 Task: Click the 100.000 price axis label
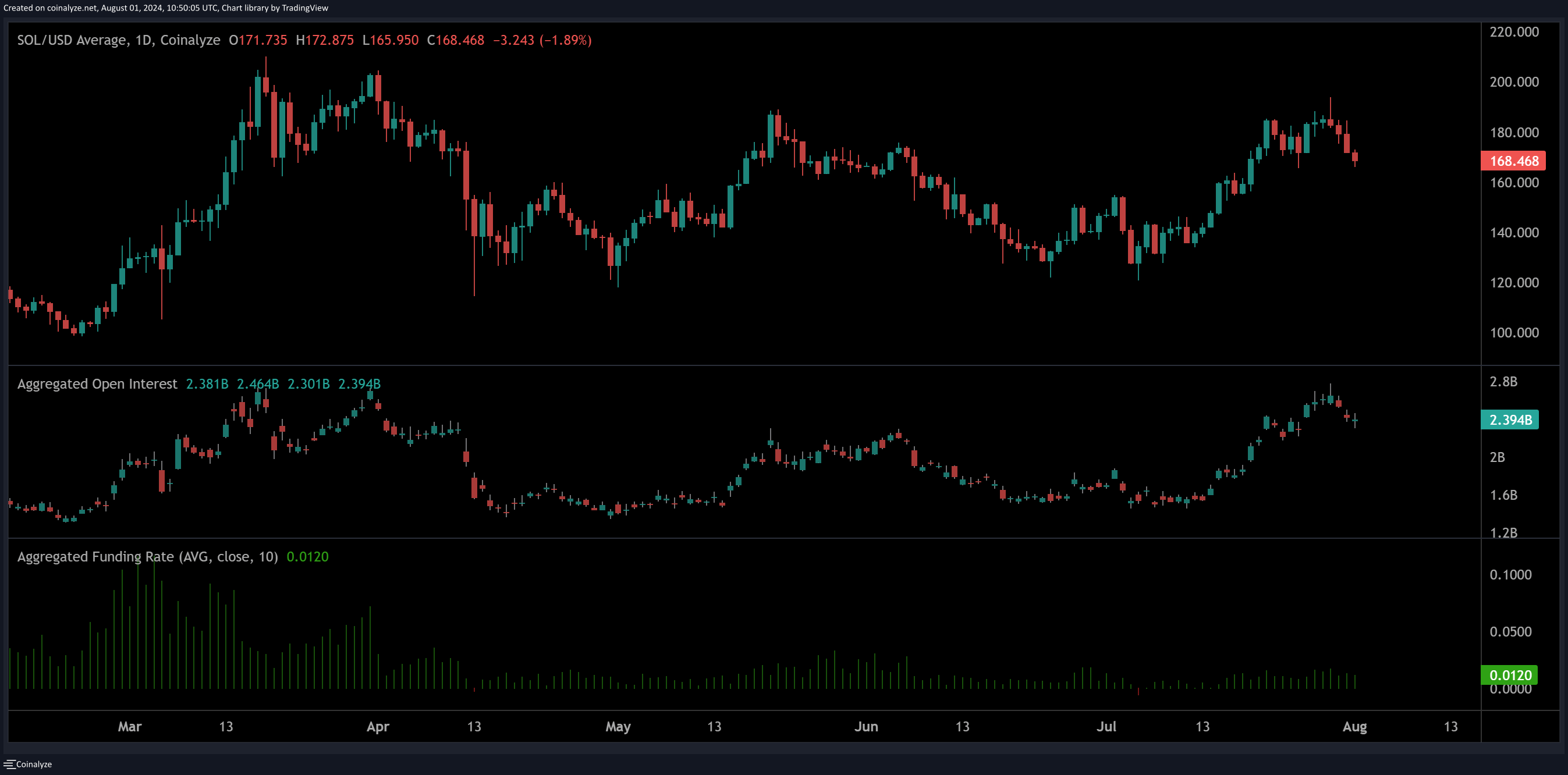tap(1514, 333)
